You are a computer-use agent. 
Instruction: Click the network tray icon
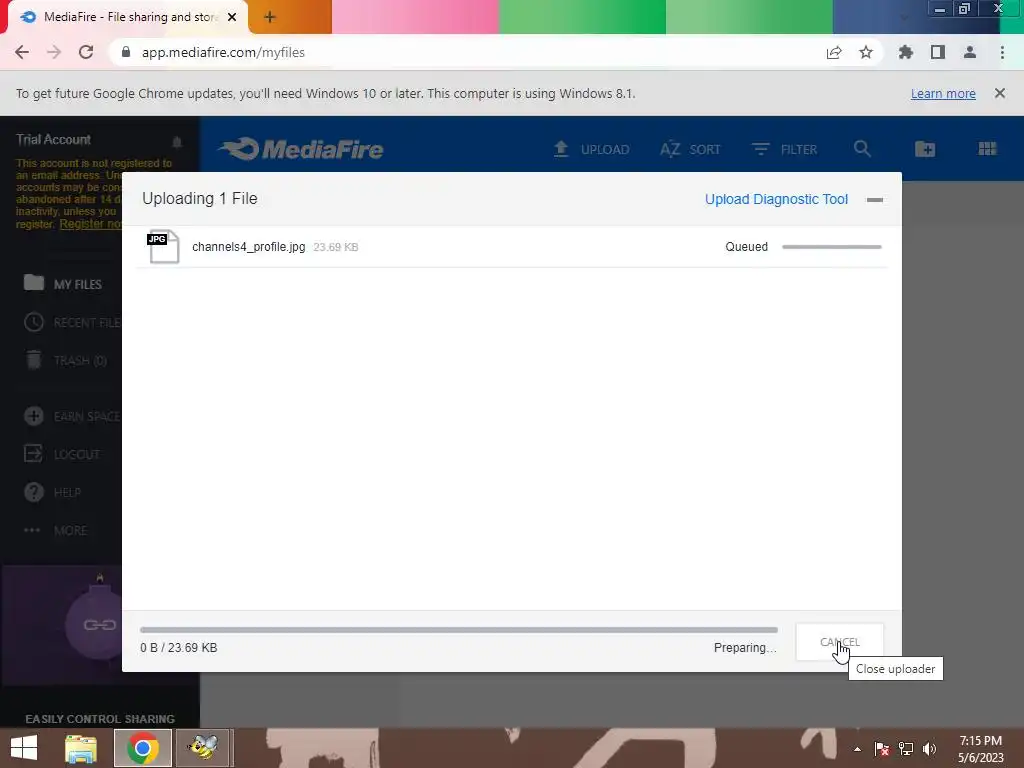coord(906,749)
